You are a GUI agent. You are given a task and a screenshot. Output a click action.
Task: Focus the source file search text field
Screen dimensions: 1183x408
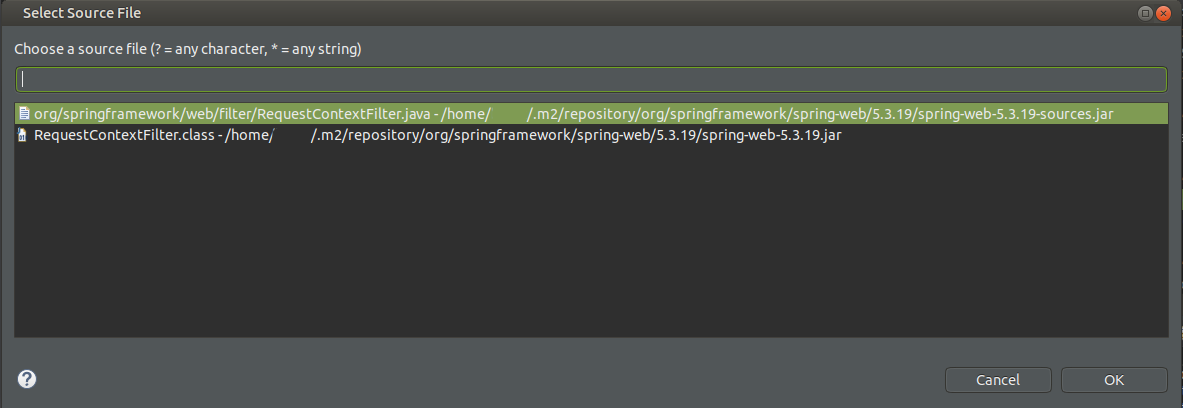click(592, 78)
